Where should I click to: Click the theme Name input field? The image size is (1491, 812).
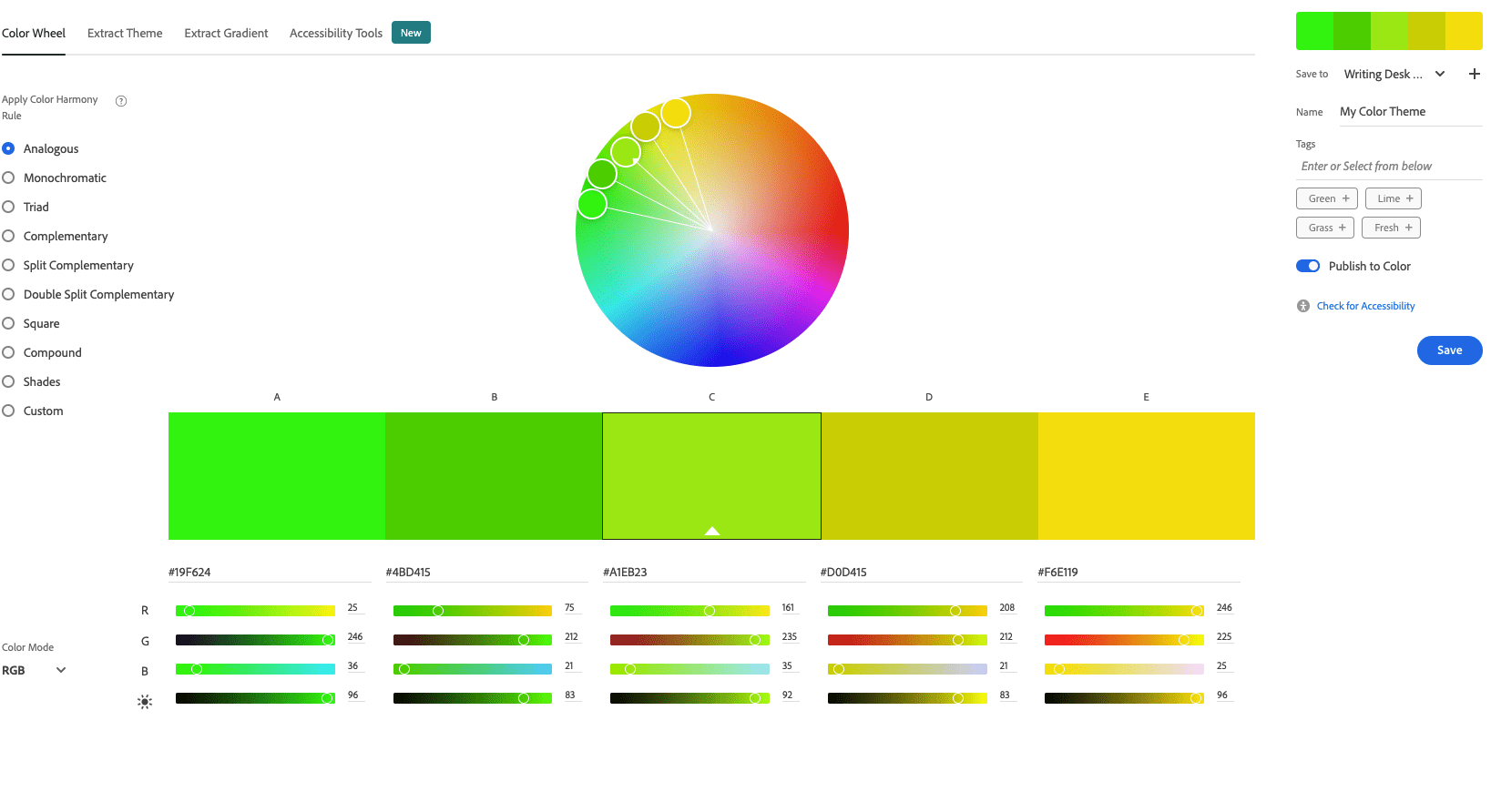click(x=1408, y=112)
